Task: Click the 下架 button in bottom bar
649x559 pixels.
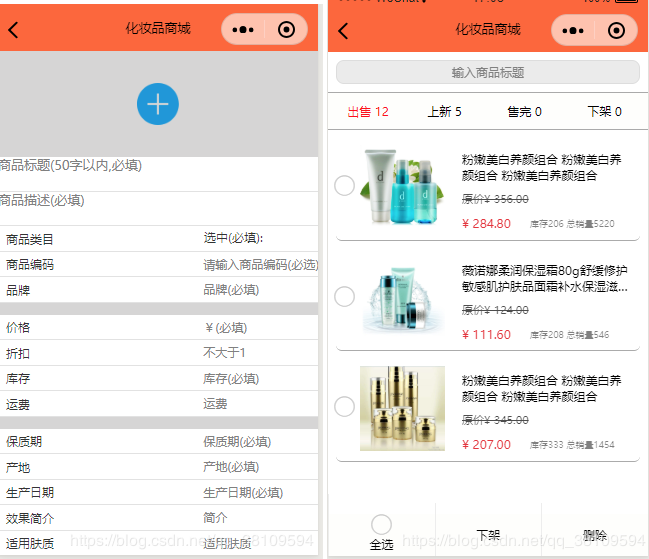Action: [488, 535]
